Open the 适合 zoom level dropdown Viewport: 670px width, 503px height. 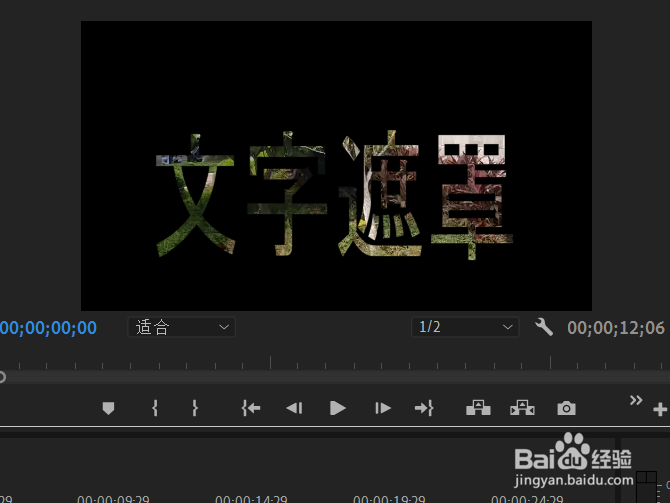[182, 327]
